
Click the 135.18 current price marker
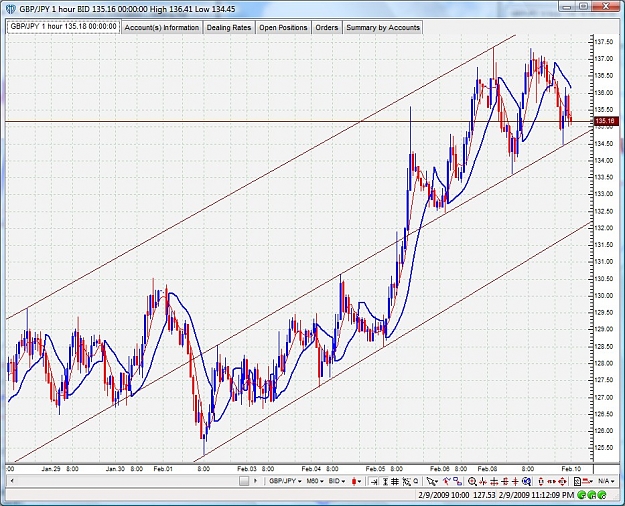coord(607,121)
